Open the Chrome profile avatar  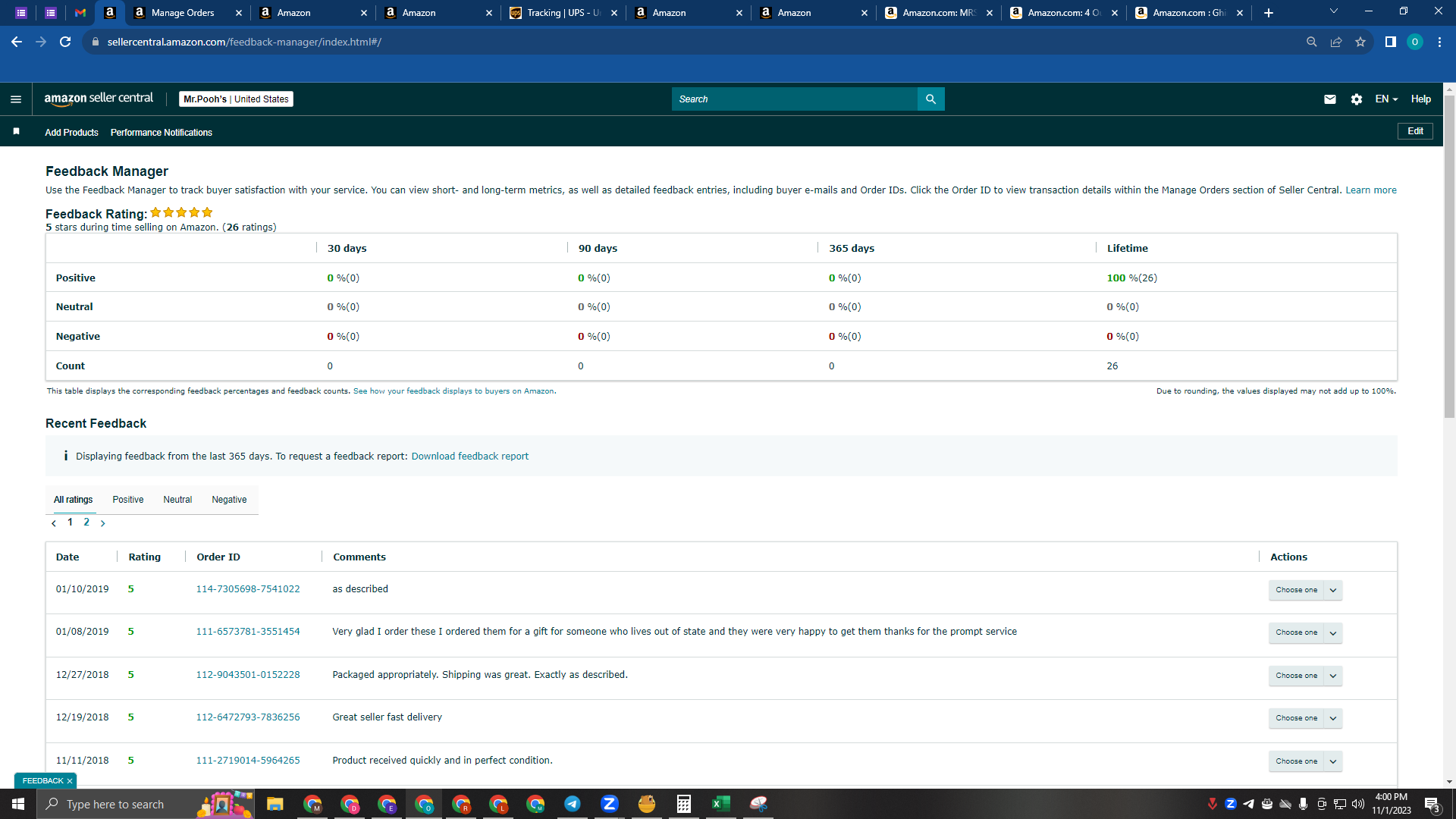pyautogui.click(x=1415, y=42)
